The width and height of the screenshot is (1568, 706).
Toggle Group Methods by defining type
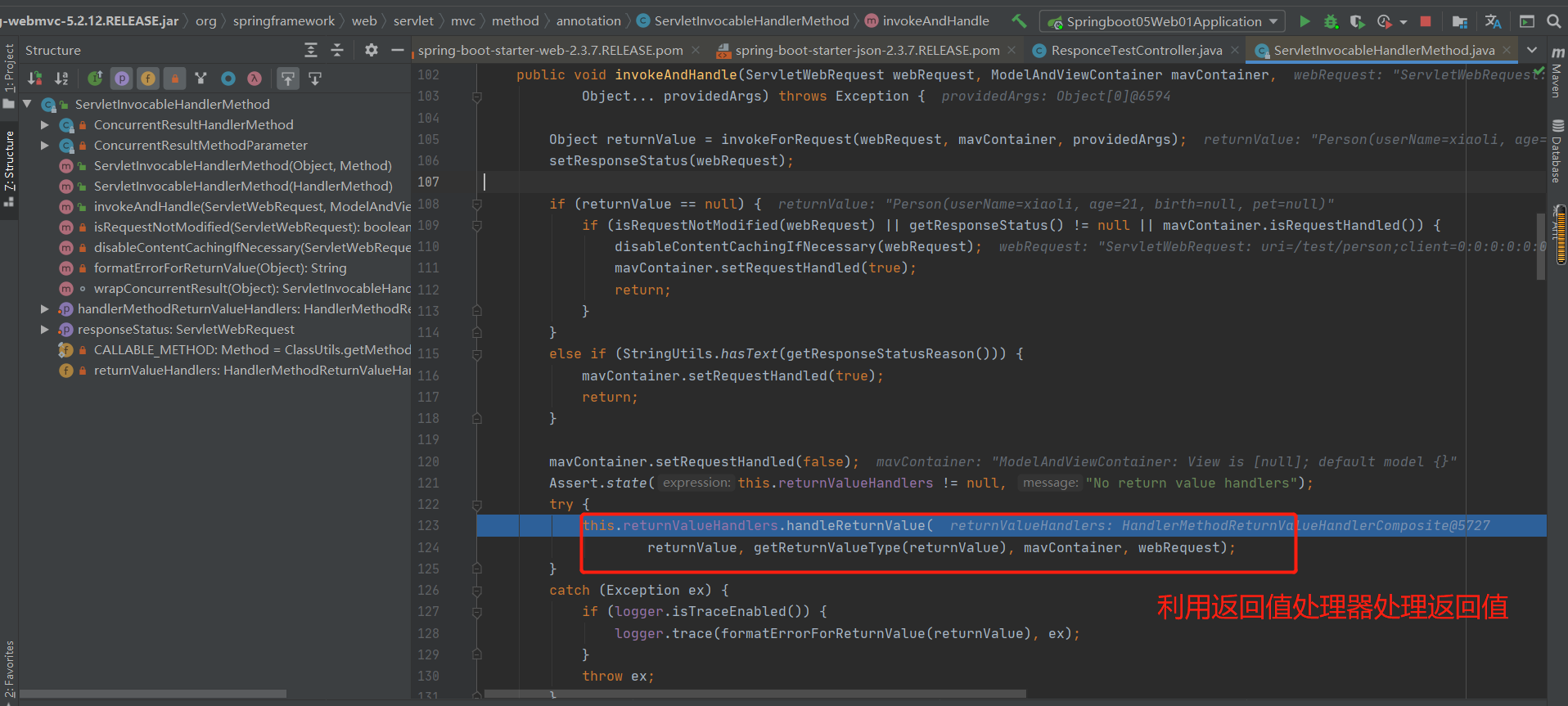[x=201, y=79]
